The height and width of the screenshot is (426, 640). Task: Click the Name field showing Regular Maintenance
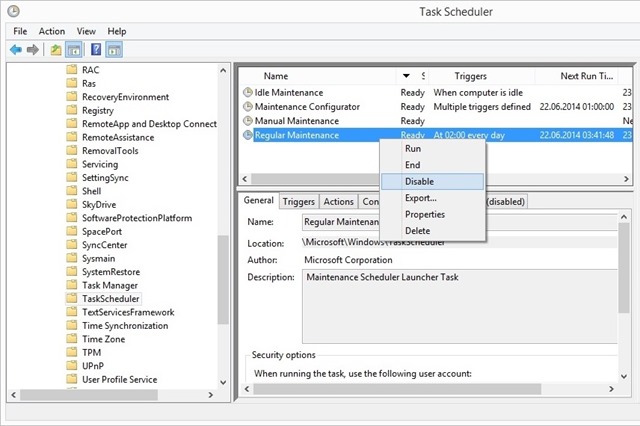[460, 222]
